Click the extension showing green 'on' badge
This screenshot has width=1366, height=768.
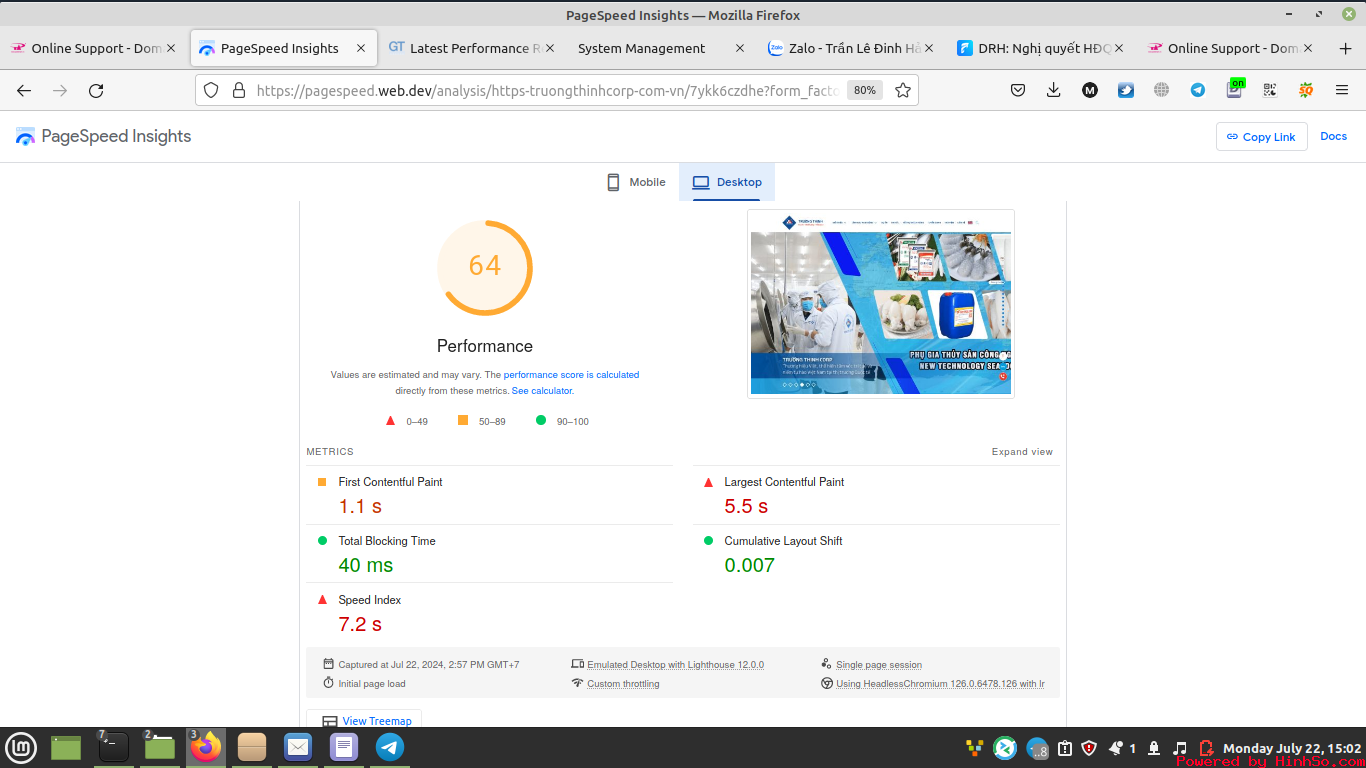pos(1235,89)
